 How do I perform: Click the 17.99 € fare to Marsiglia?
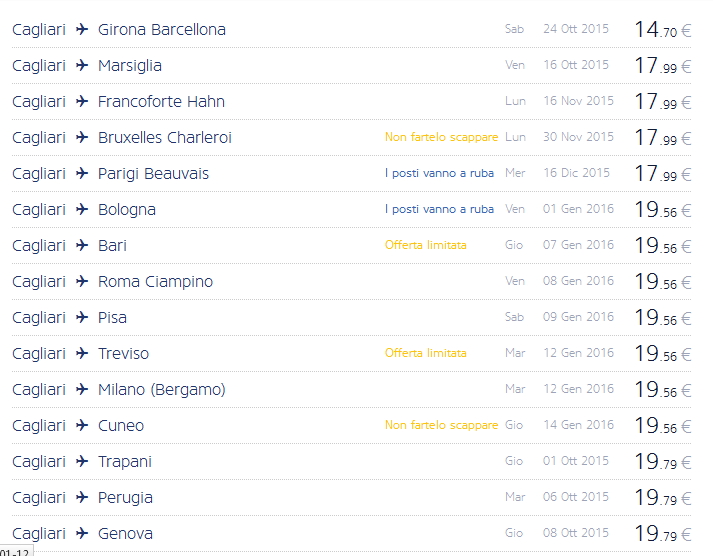click(x=661, y=66)
